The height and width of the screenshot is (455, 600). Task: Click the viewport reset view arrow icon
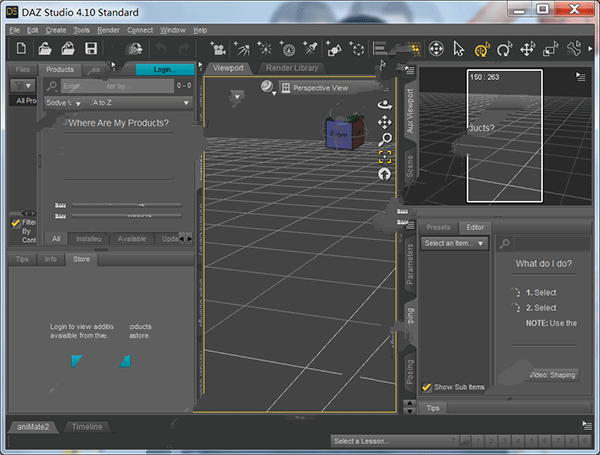[385, 174]
